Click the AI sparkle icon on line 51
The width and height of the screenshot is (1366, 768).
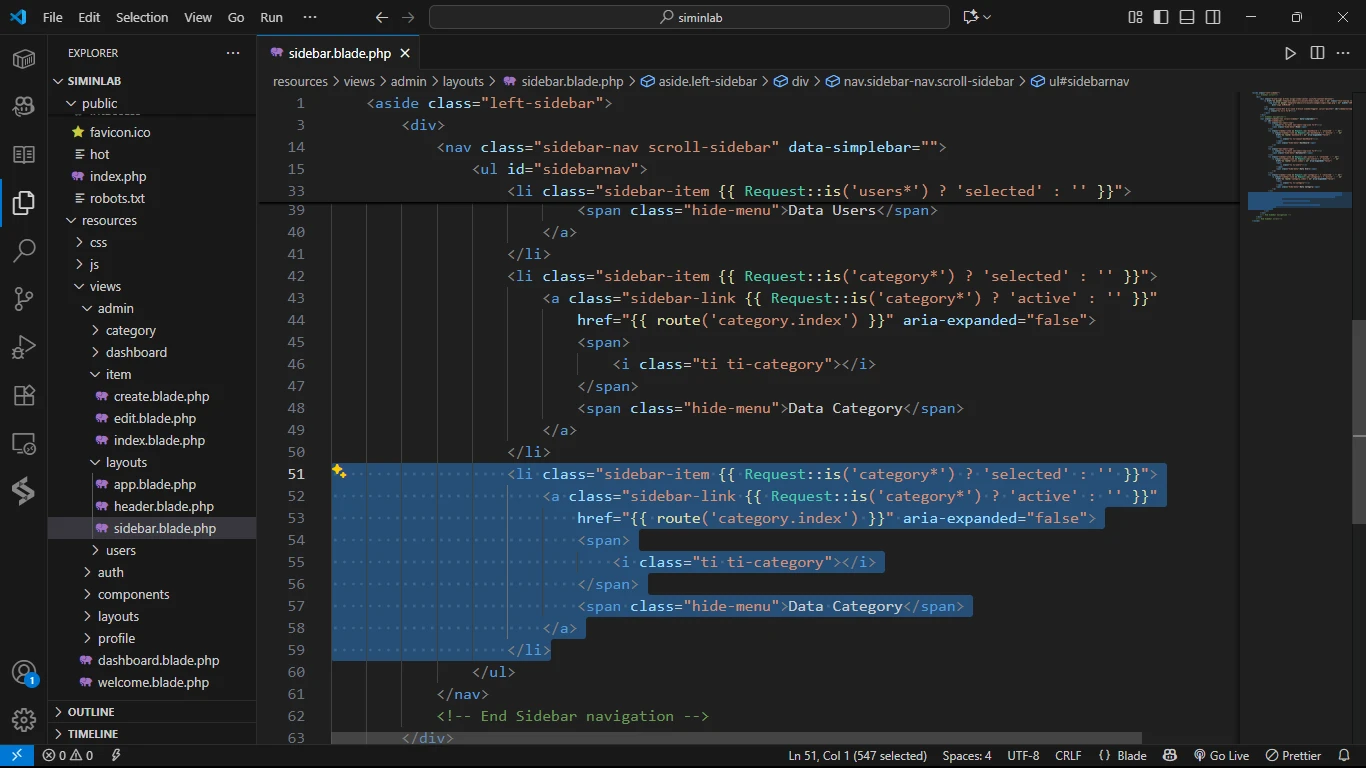(x=339, y=471)
